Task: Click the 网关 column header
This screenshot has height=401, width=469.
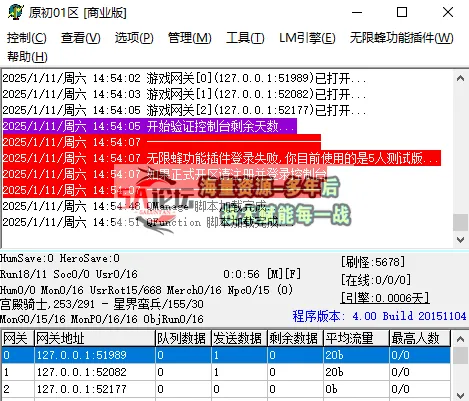Action: pos(18,338)
